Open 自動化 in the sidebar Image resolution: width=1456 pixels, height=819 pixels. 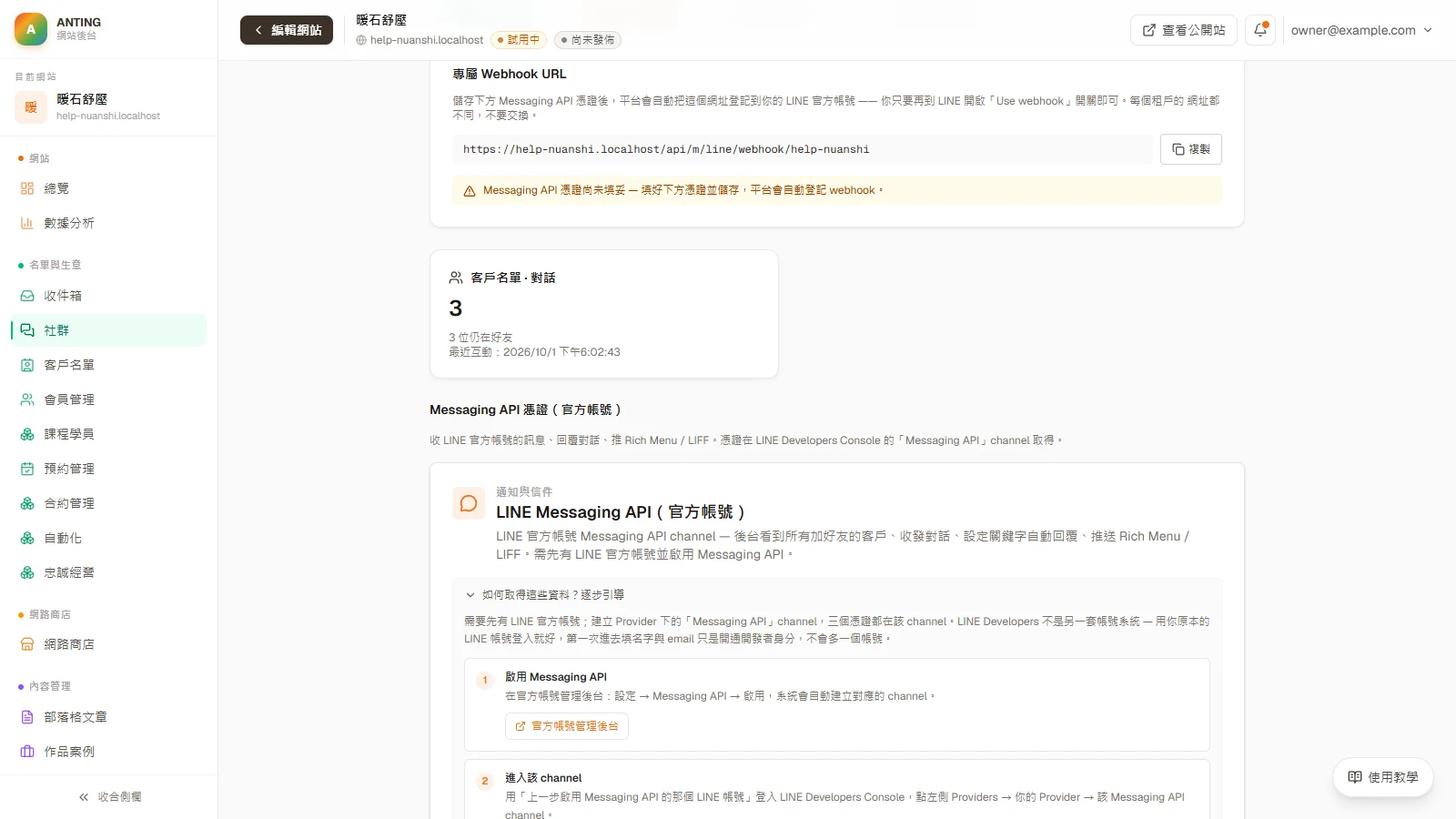coord(108,538)
